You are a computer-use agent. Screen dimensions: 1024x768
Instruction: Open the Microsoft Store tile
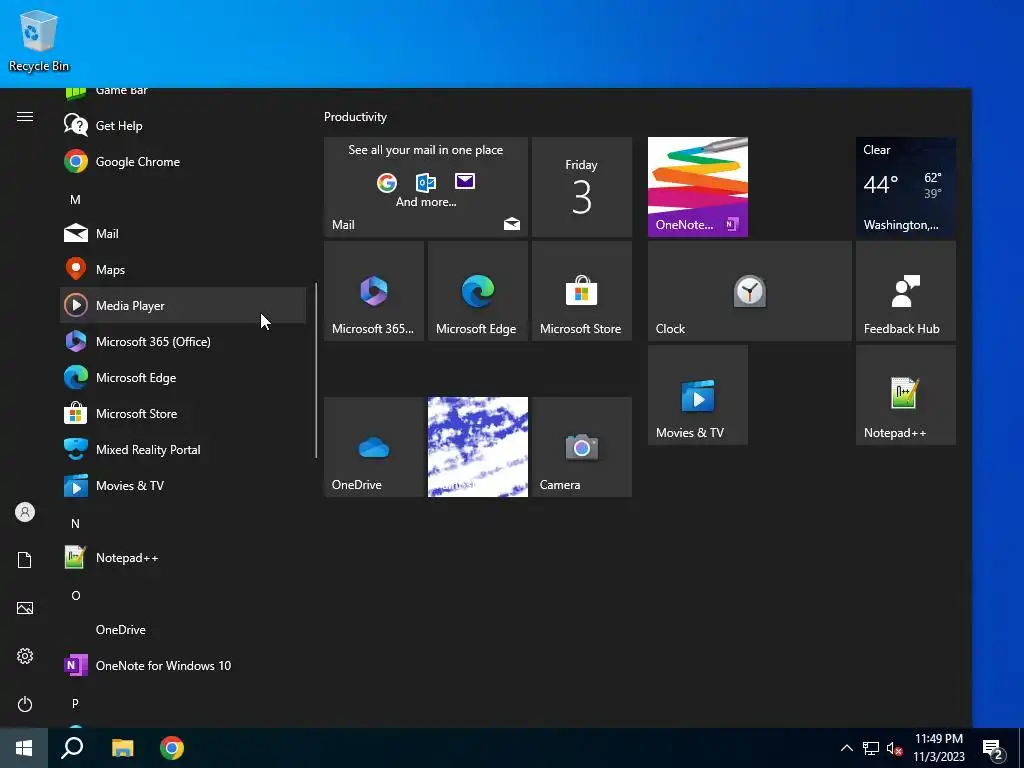click(582, 291)
